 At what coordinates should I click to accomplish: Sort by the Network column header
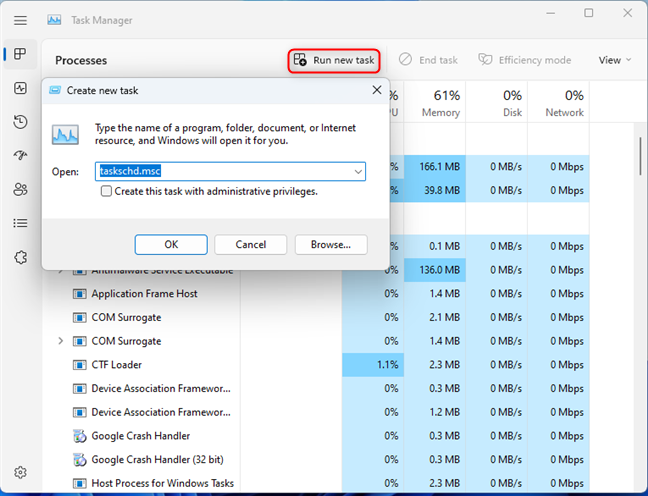[559, 102]
